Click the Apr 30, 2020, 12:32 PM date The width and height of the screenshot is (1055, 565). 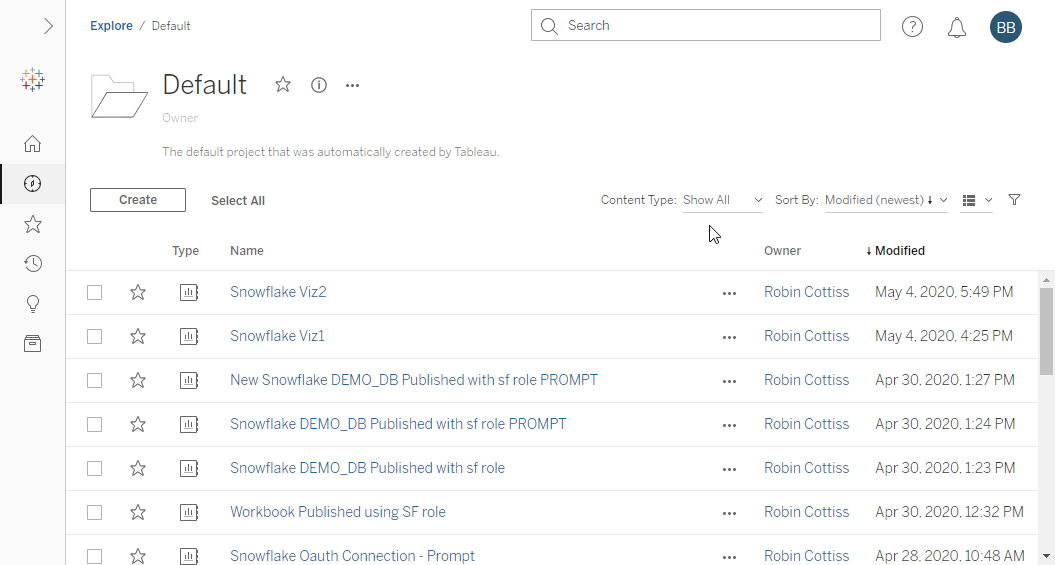click(x=949, y=512)
